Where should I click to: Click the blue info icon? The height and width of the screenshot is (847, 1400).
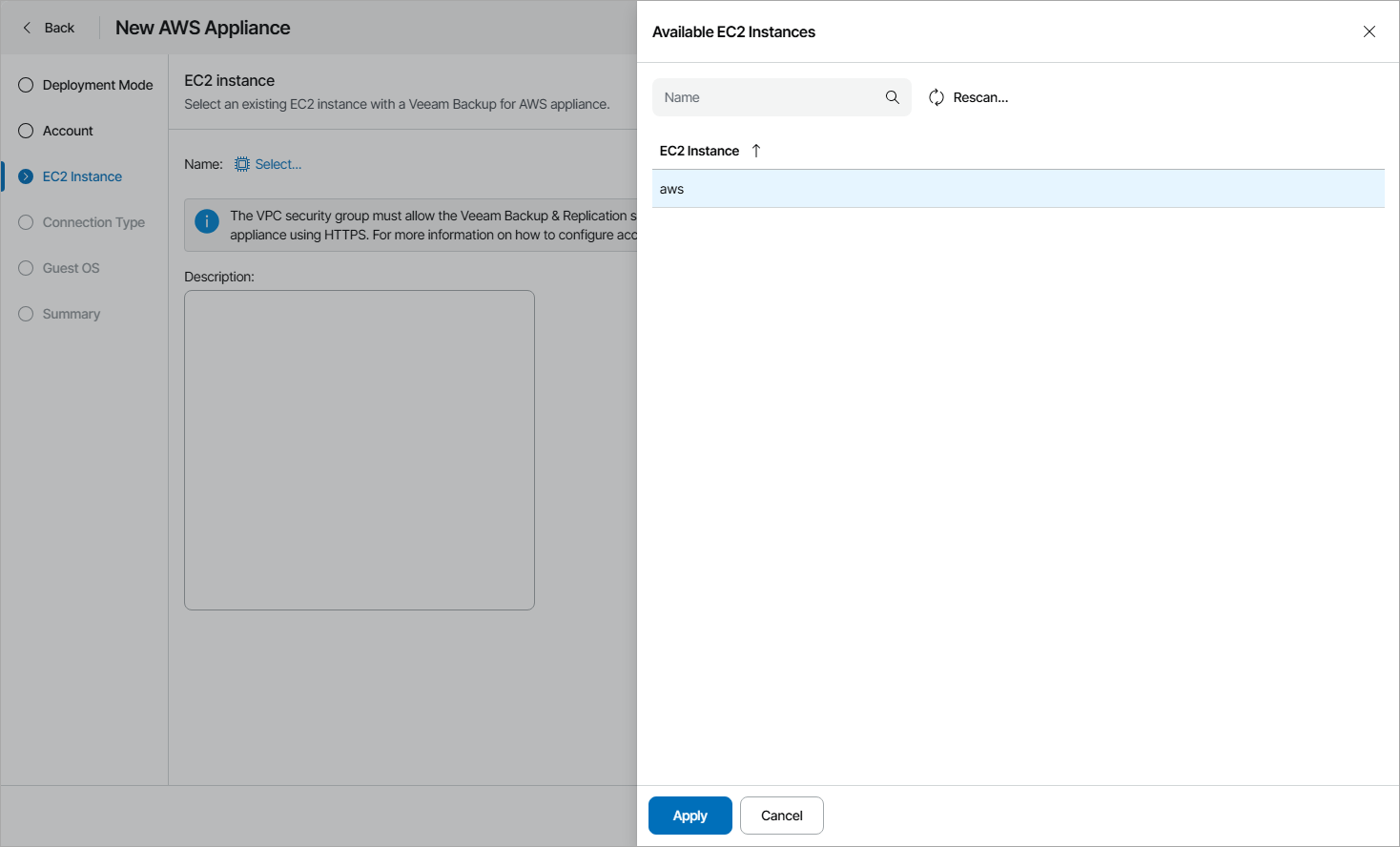click(207, 221)
